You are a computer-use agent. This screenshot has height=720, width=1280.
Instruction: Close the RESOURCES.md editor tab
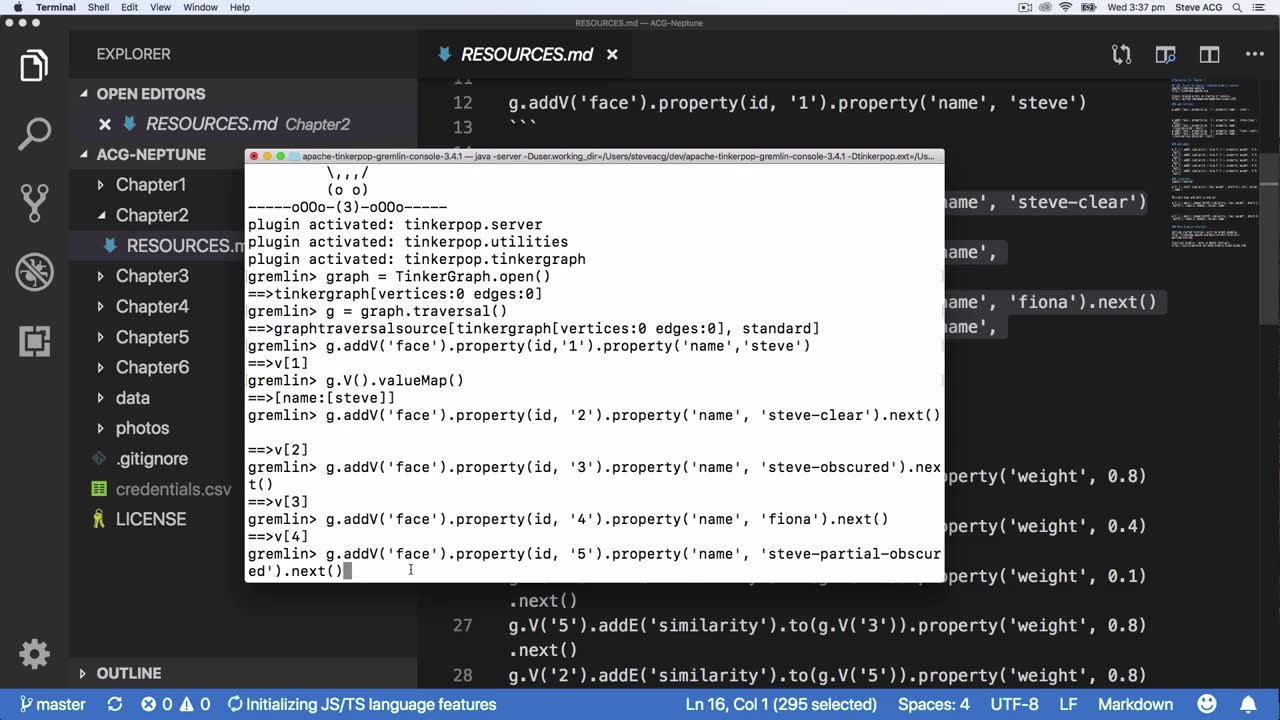click(612, 54)
